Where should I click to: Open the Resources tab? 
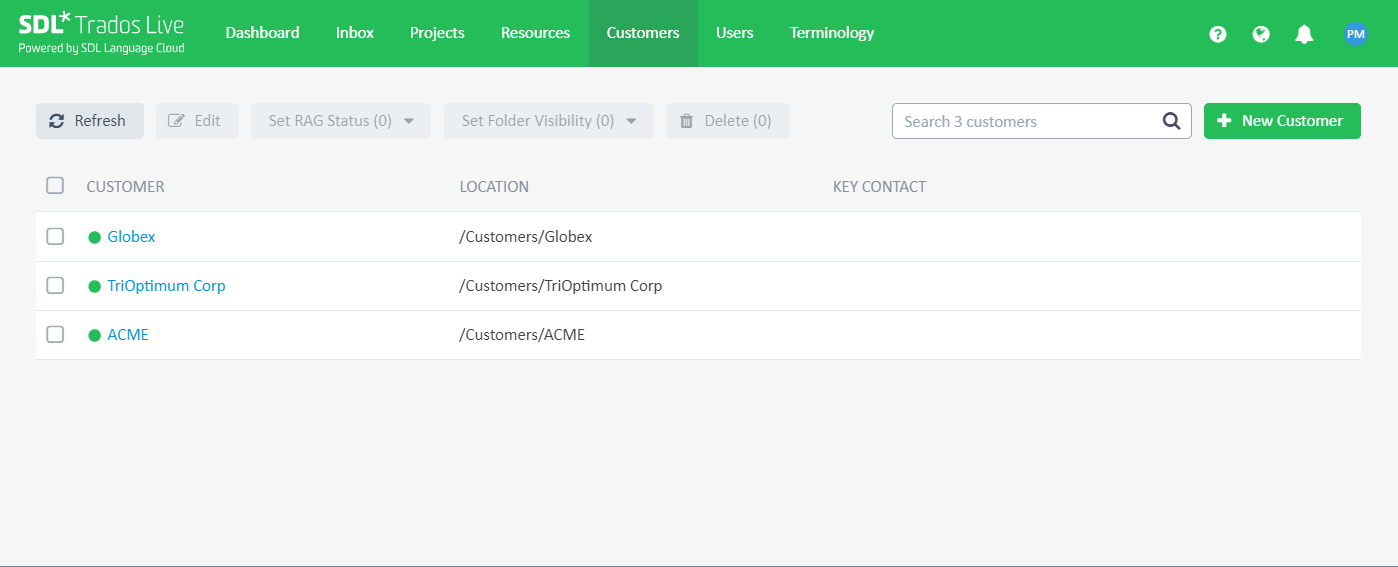coord(535,33)
